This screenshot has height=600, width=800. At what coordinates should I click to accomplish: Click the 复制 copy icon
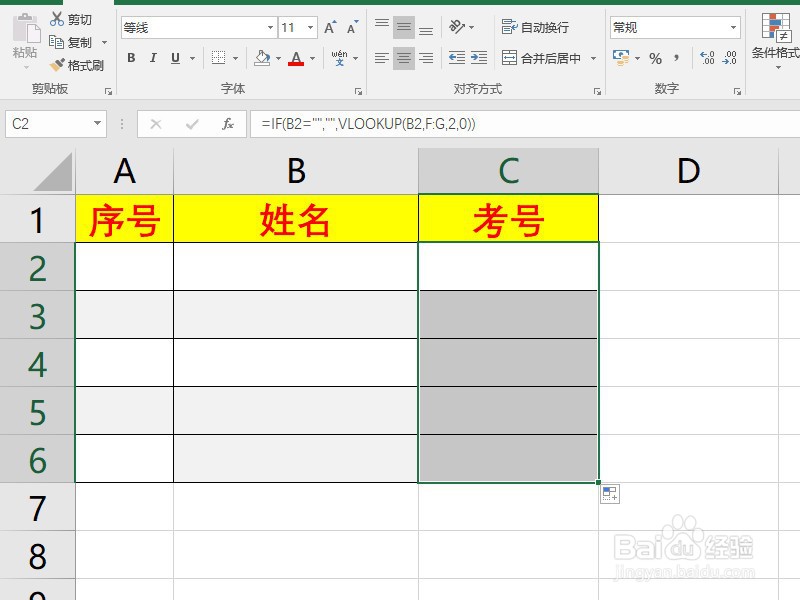[x=56, y=42]
